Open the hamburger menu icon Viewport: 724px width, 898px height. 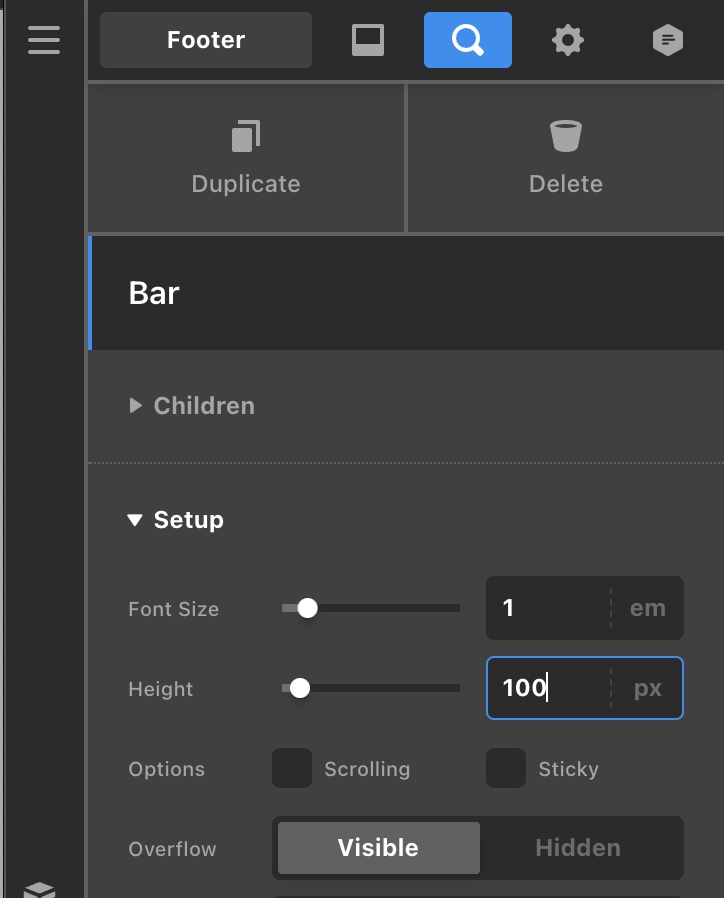coord(44,40)
